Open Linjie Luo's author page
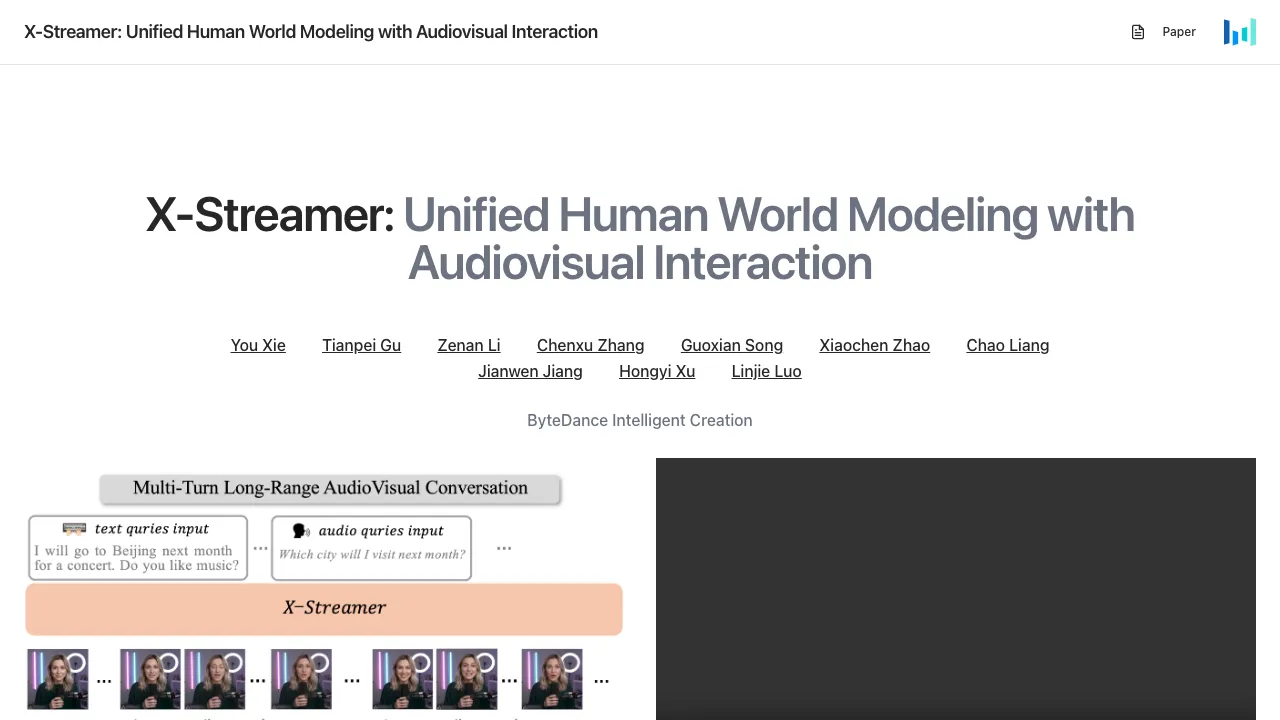Viewport: 1280px width, 720px height. tap(766, 371)
